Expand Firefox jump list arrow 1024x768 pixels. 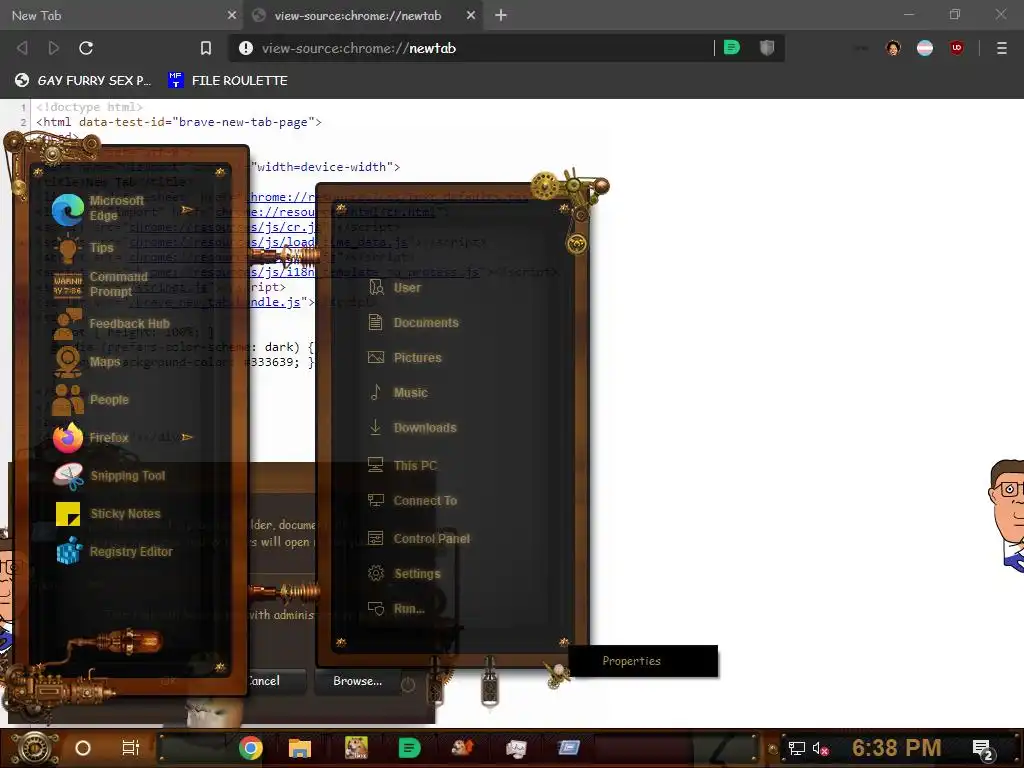[187, 437]
